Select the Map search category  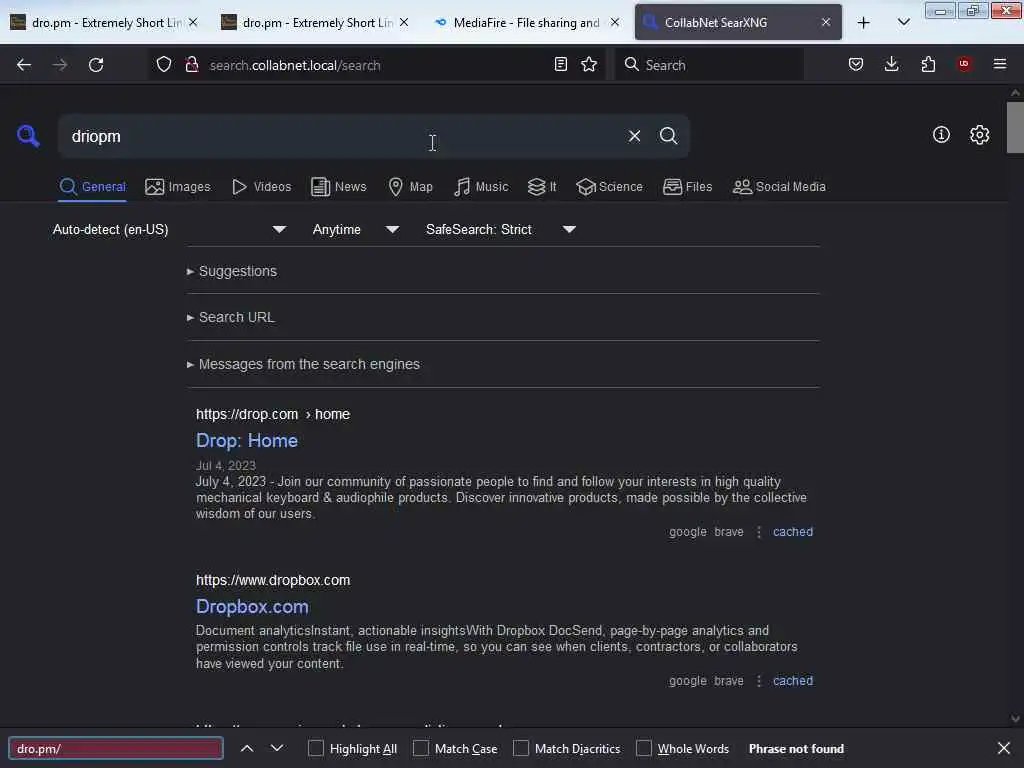click(x=410, y=187)
